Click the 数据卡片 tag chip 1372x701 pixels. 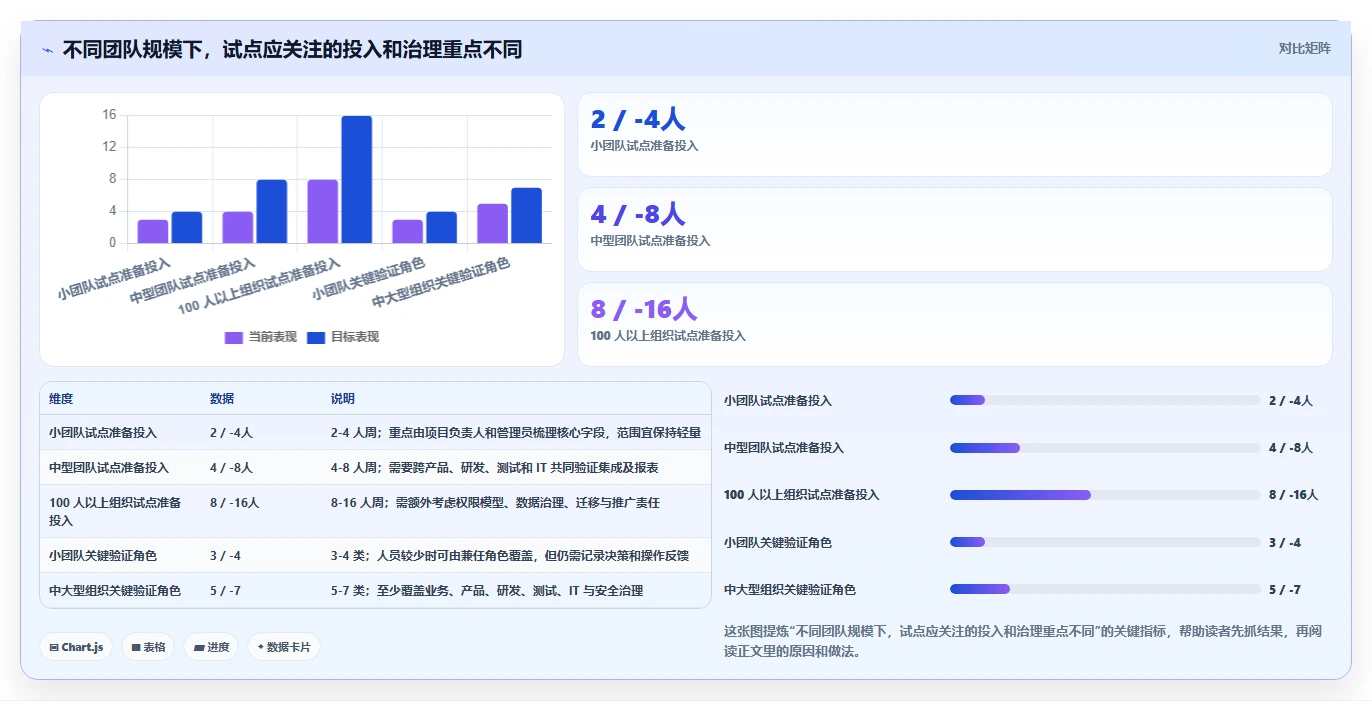coord(284,647)
